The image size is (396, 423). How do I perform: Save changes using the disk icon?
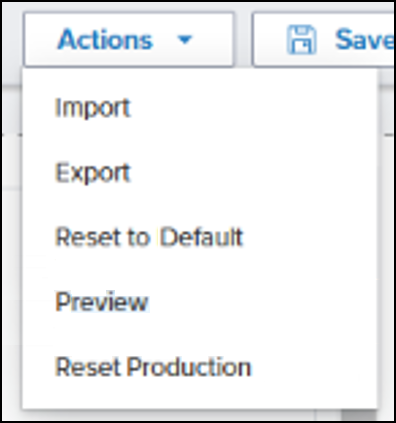(x=302, y=40)
